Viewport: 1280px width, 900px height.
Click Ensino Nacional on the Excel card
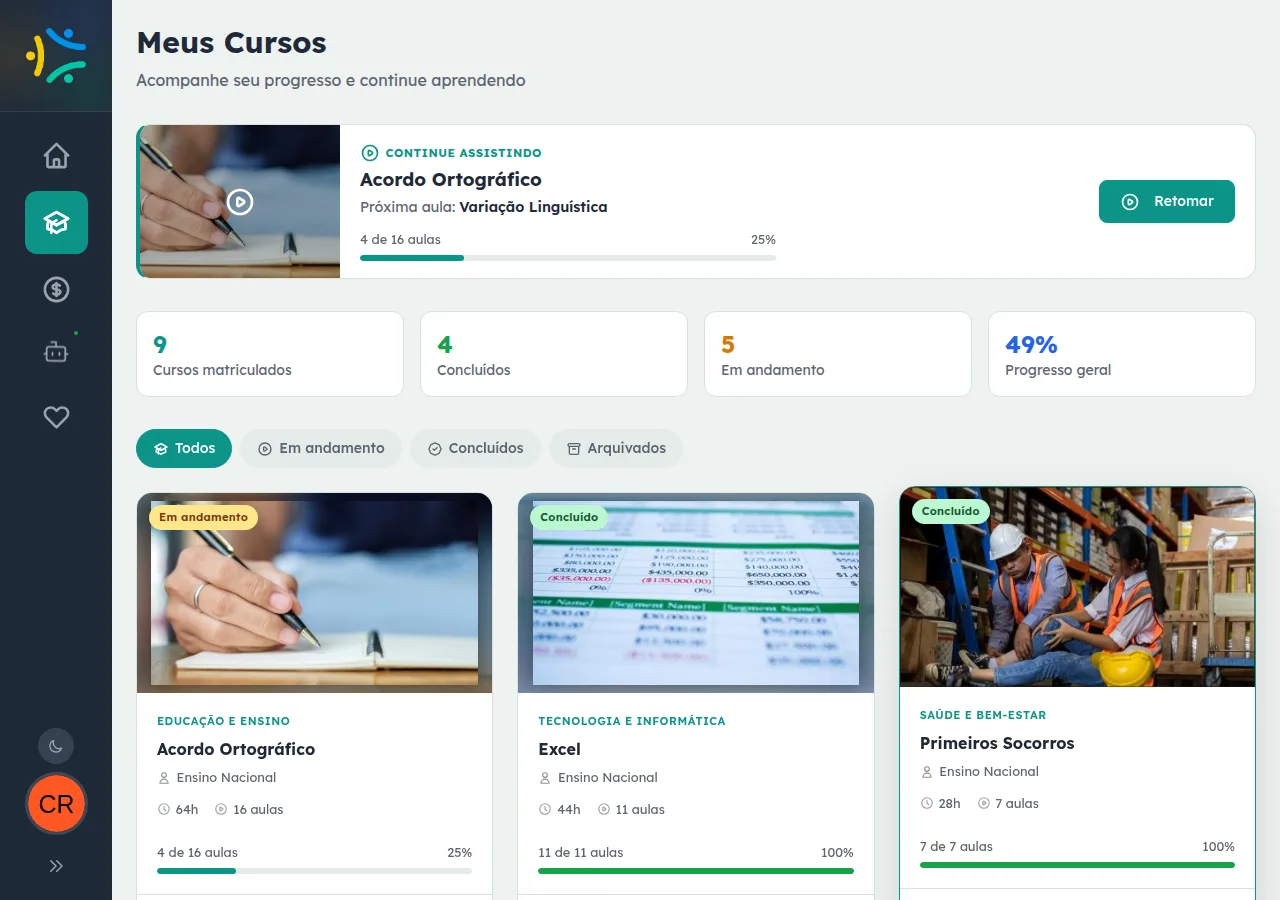coord(608,777)
